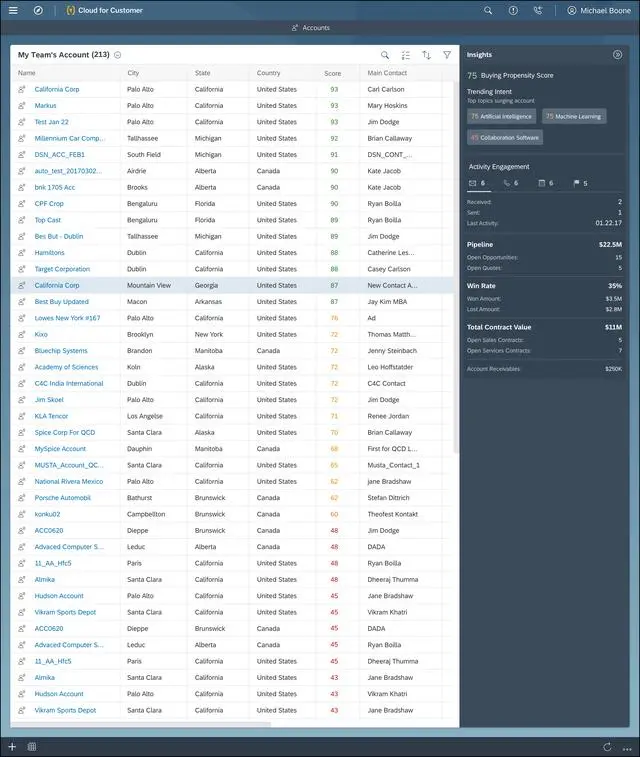
Task: Search within My Team's Account list
Action: point(385,55)
